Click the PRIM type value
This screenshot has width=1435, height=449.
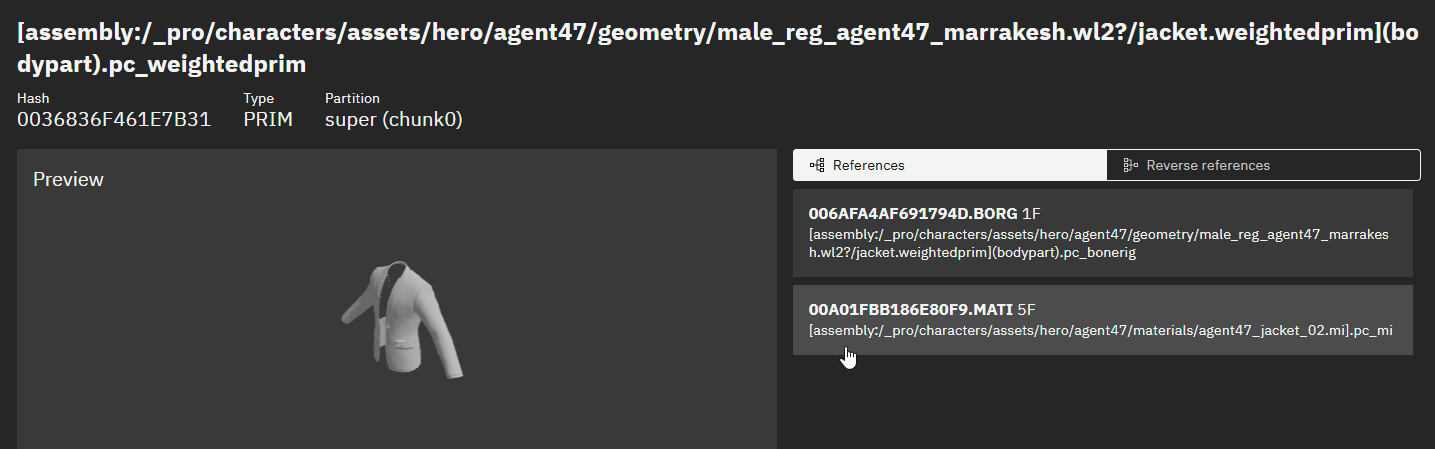268,120
